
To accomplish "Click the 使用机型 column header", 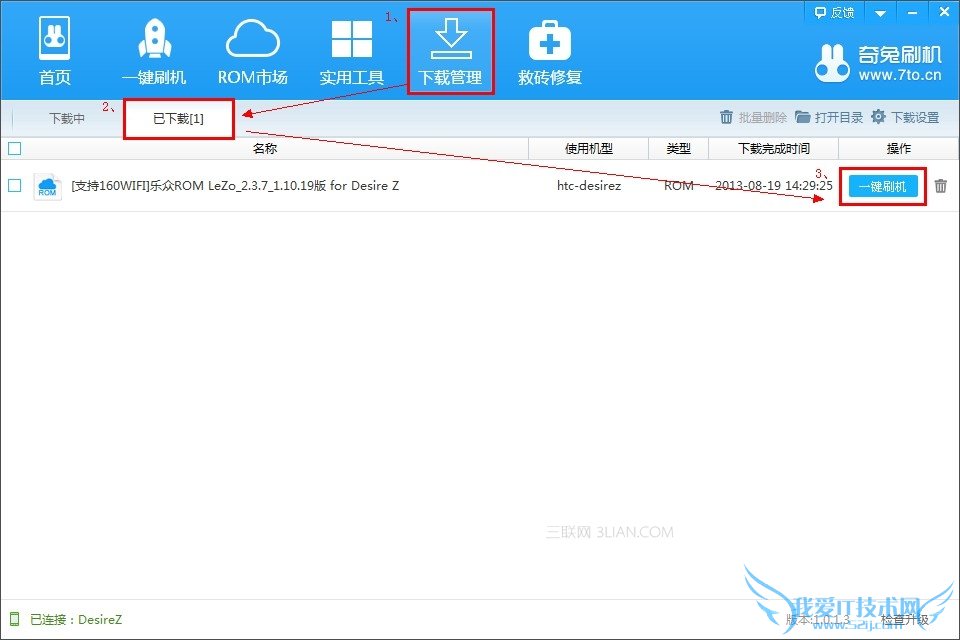I will pos(588,148).
